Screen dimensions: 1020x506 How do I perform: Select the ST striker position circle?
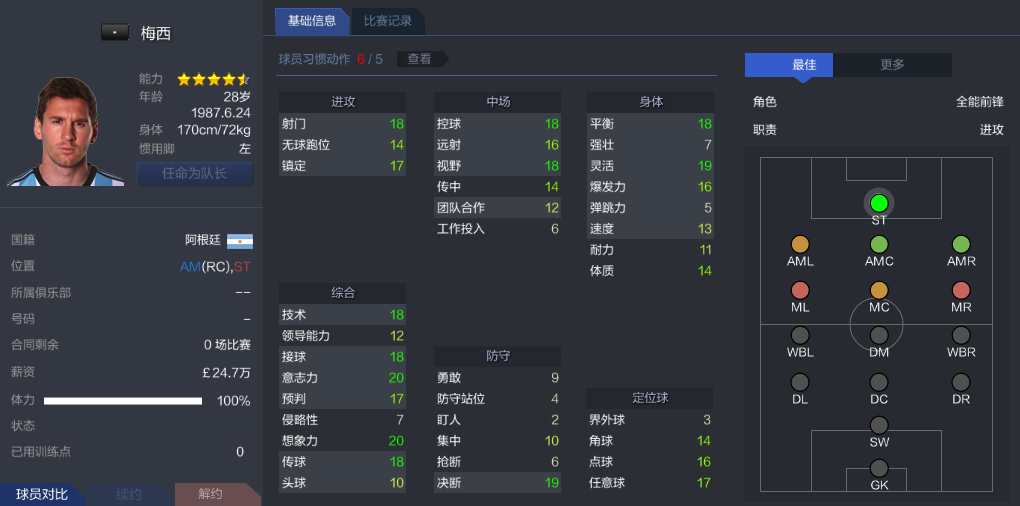[879, 203]
